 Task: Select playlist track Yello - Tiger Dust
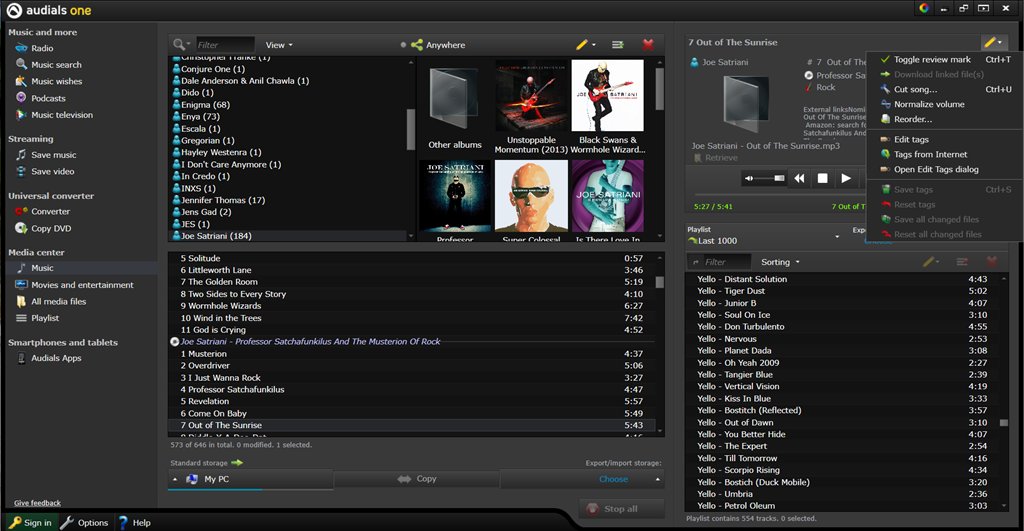click(x=842, y=291)
